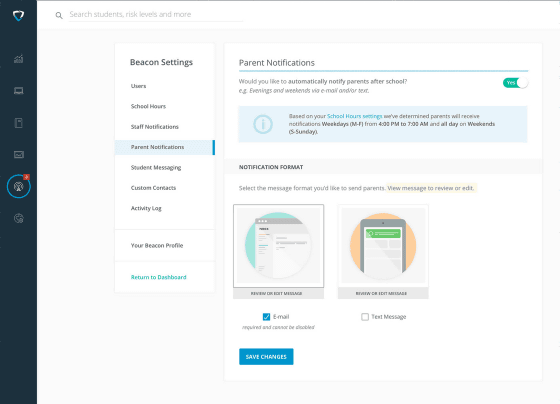Click 'required and cannot be disabled' note
The height and width of the screenshot is (404, 560).
click(278, 327)
